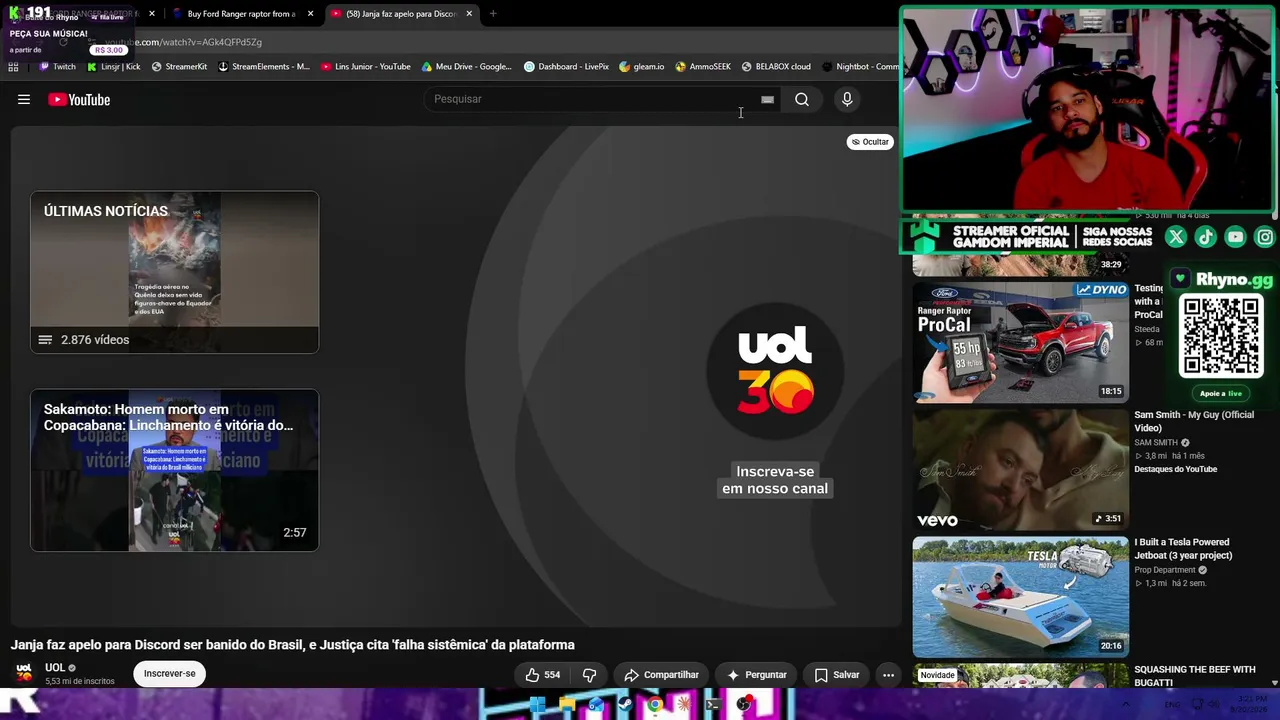The height and width of the screenshot is (720, 1280).
Task: Click the YouTube logo
Action: 79,99
